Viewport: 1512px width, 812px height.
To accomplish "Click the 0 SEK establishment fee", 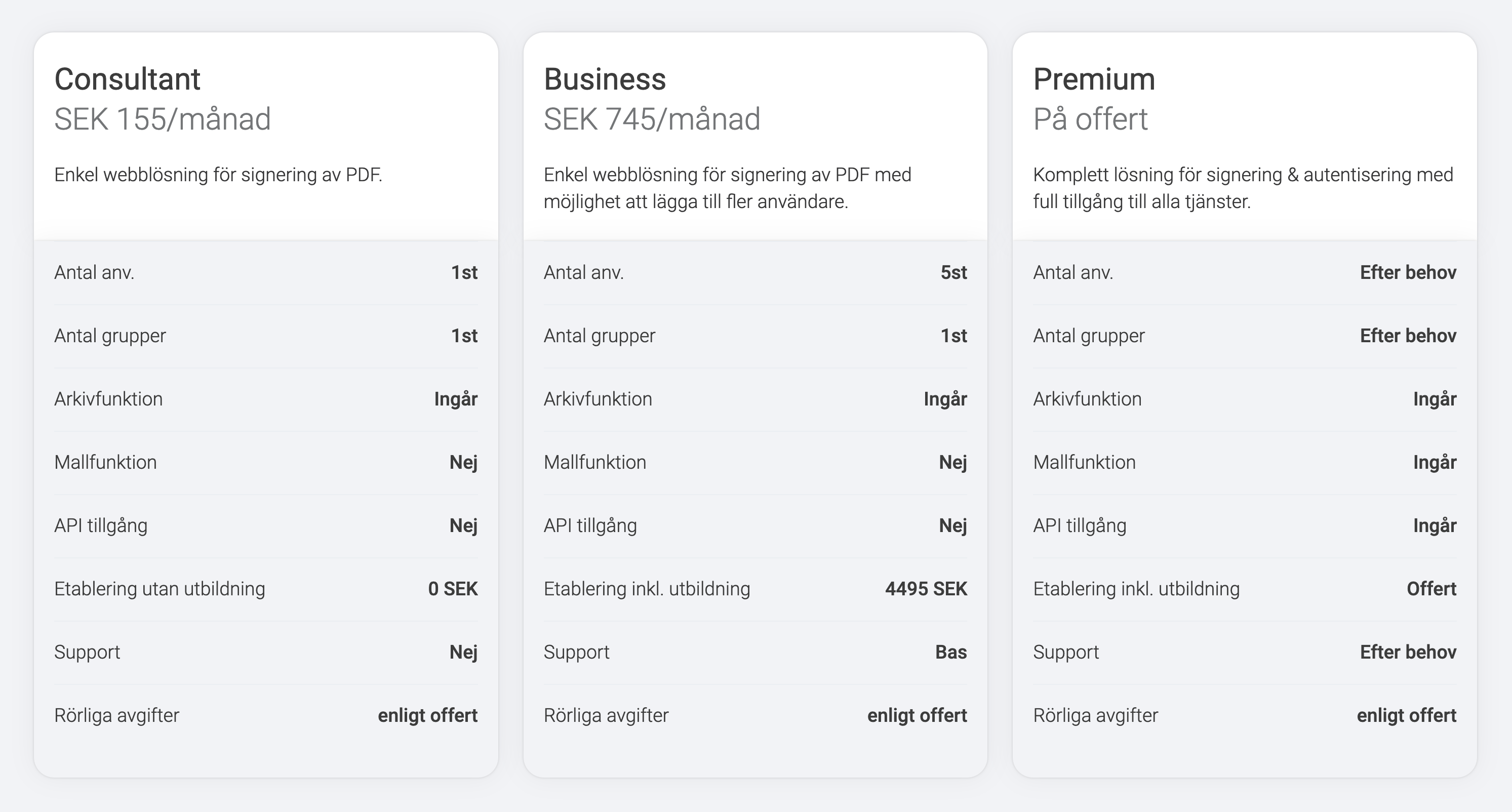I will pyautogui.click(x=453, y=588).
